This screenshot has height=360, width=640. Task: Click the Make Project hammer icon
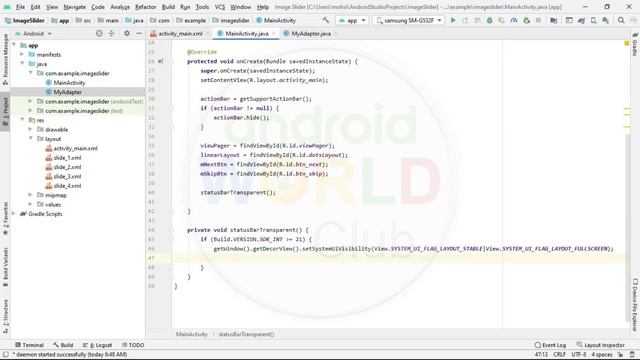coord(326,20)
